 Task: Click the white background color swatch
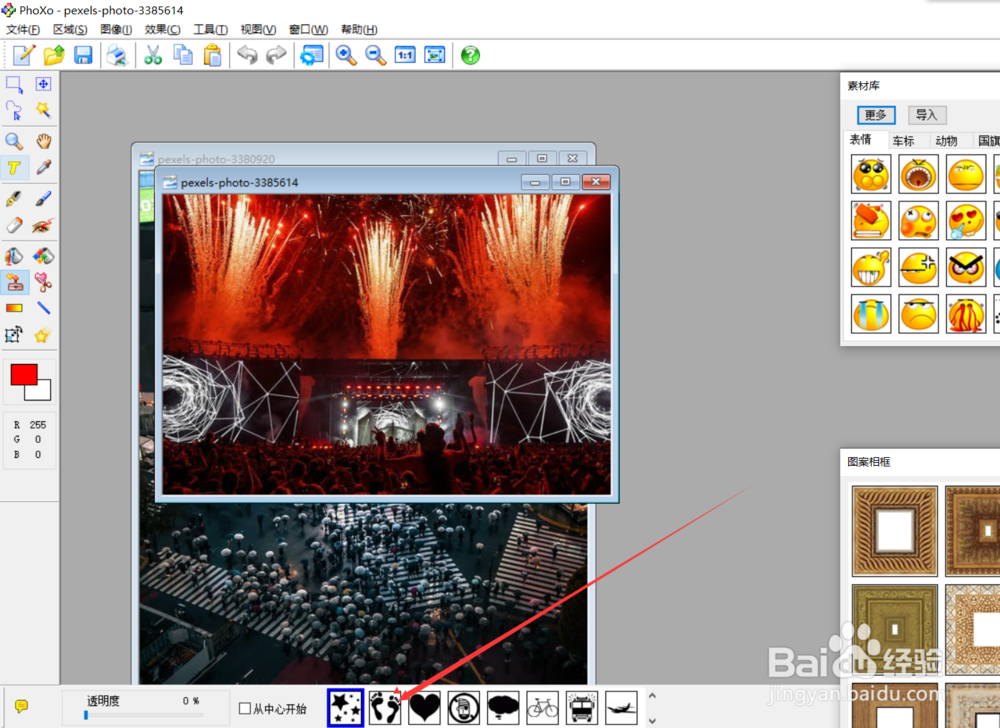click(42, 392)
